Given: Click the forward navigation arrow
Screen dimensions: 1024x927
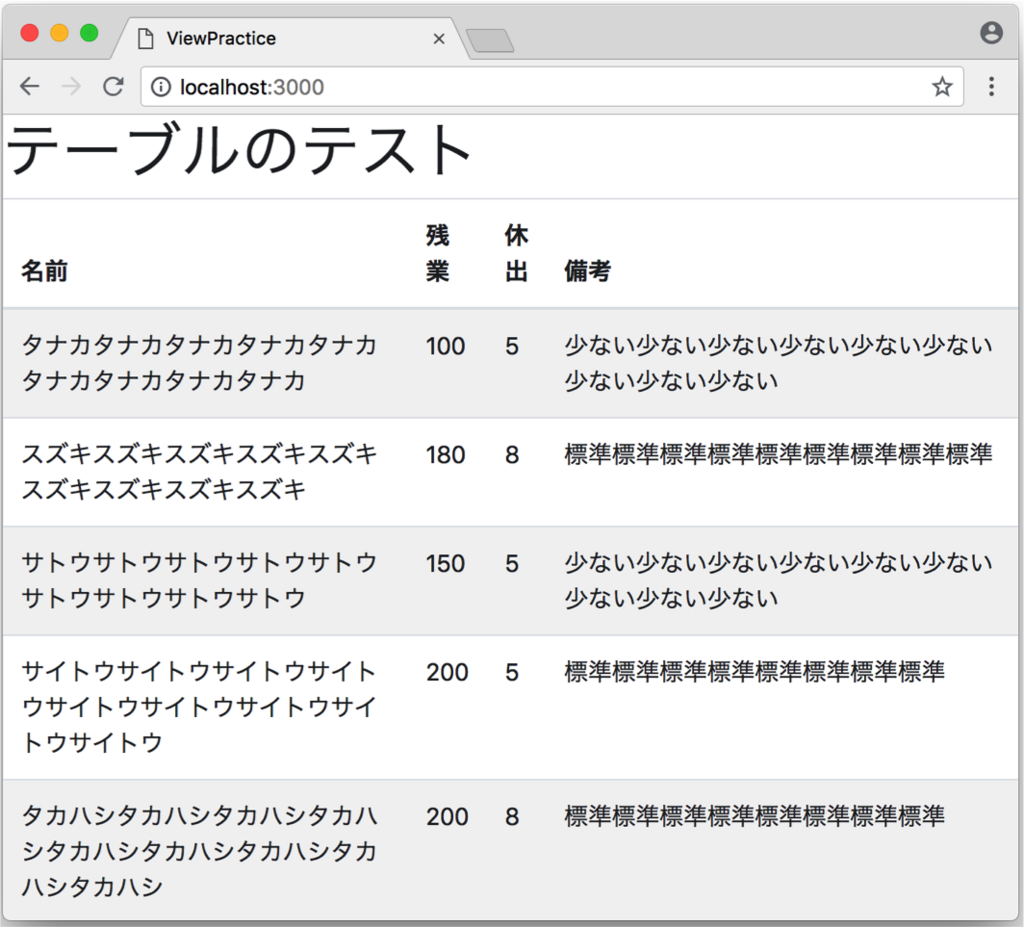Looking at the screenshot, I should pos(70,86).
